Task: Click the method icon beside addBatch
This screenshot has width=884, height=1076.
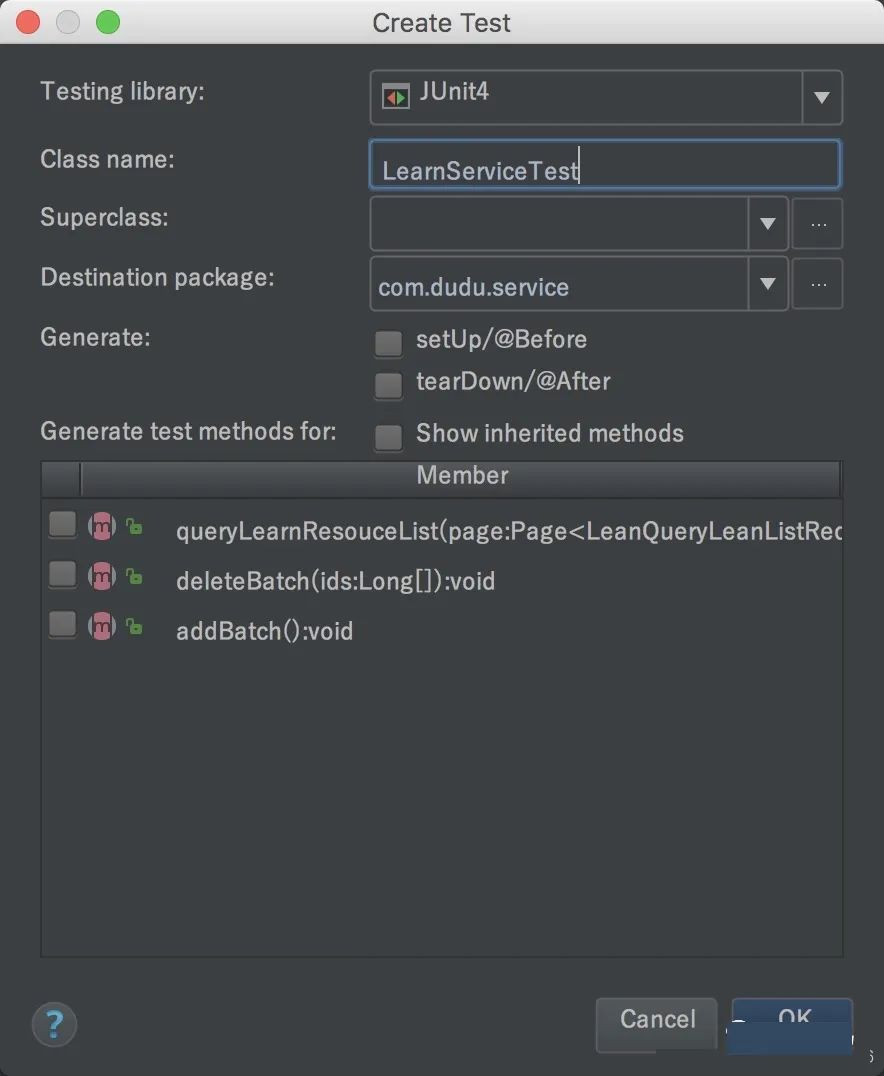Action: 101,625
